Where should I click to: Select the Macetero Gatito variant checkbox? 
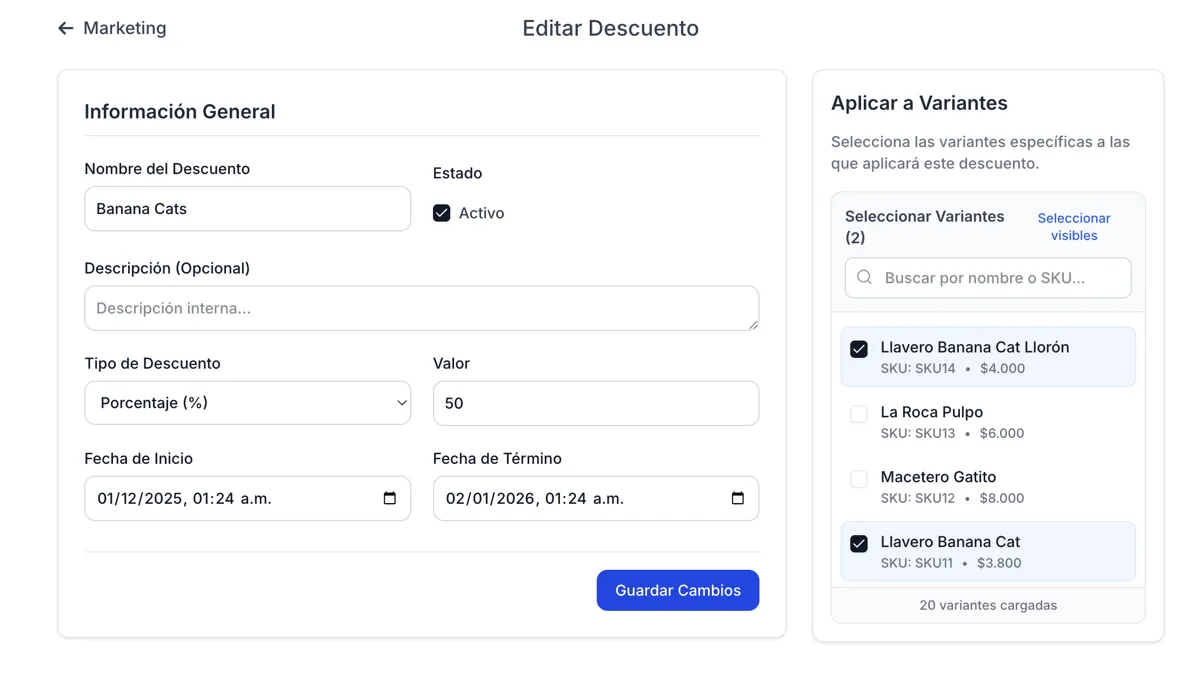[x=859, y=479]
